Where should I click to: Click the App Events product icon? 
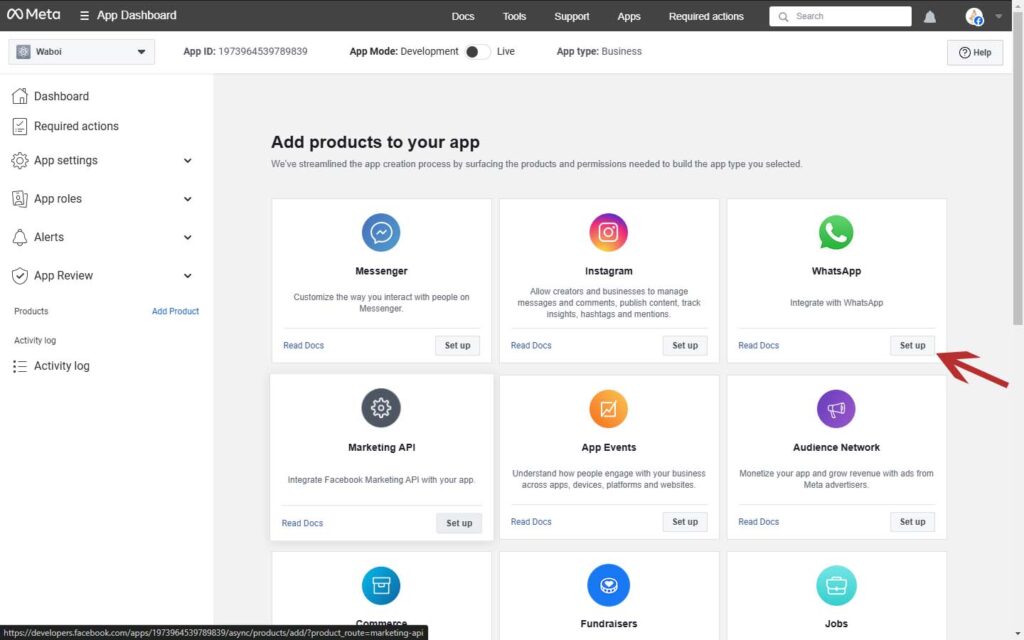608,409
